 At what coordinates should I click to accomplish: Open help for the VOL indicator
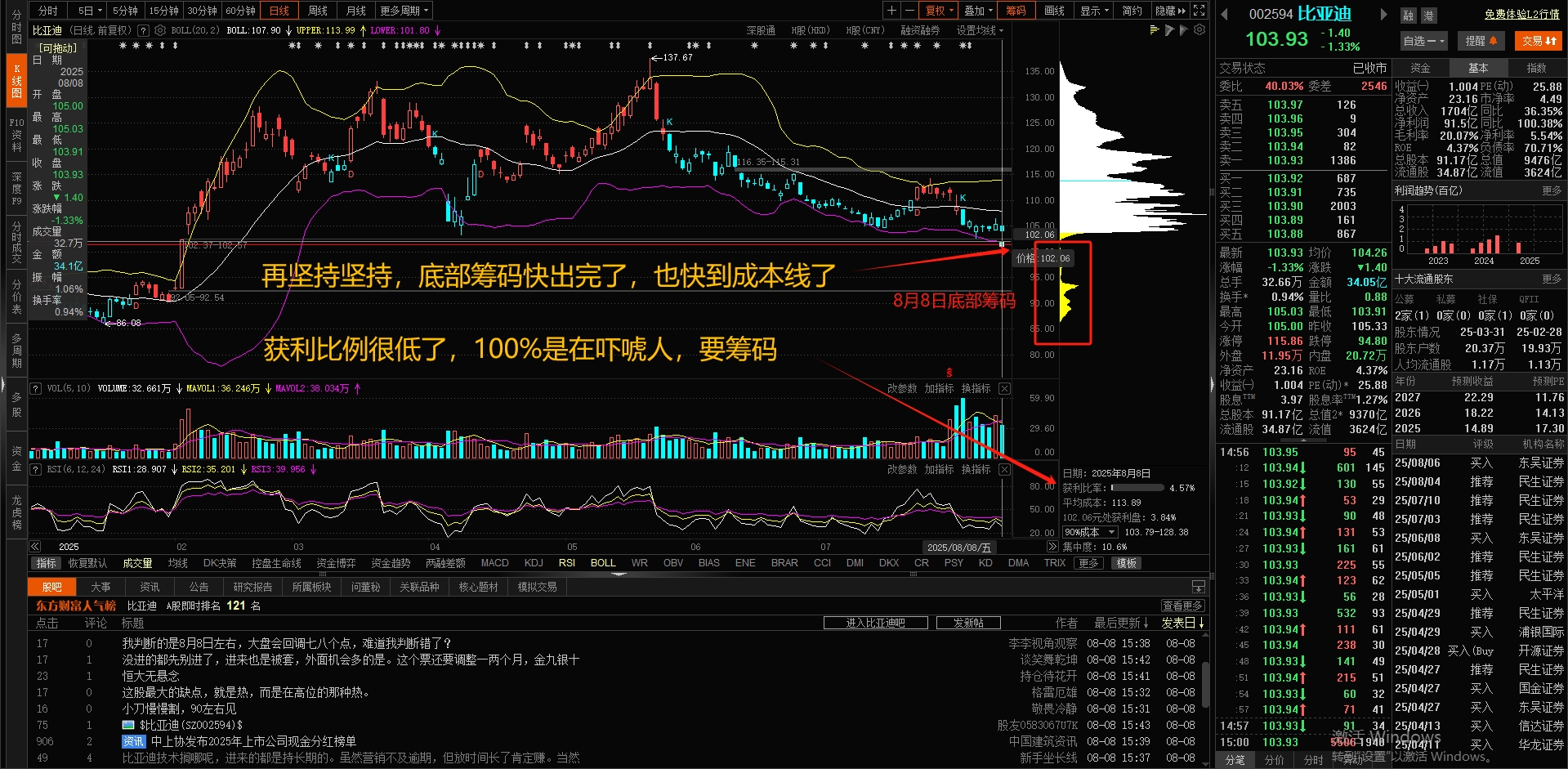click(36, 388)
